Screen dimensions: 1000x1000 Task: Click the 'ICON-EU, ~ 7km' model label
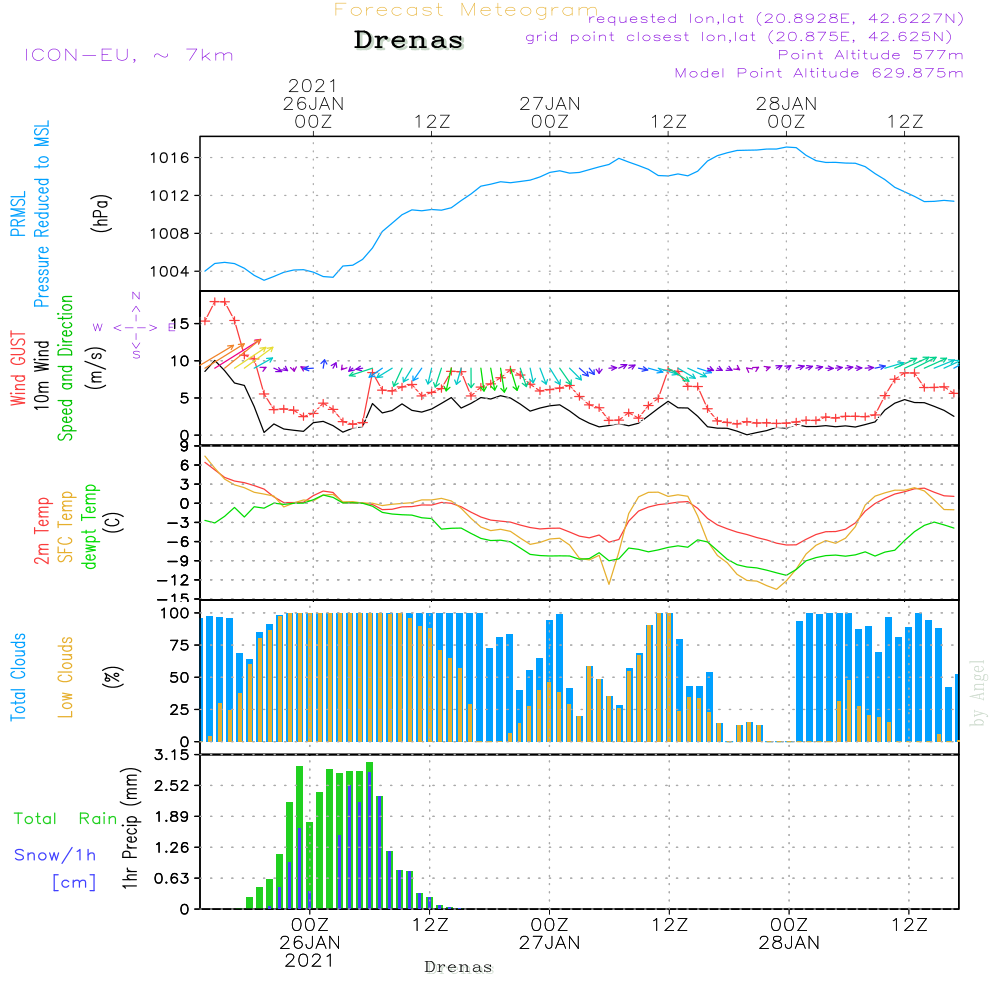[x=128, y=54]
